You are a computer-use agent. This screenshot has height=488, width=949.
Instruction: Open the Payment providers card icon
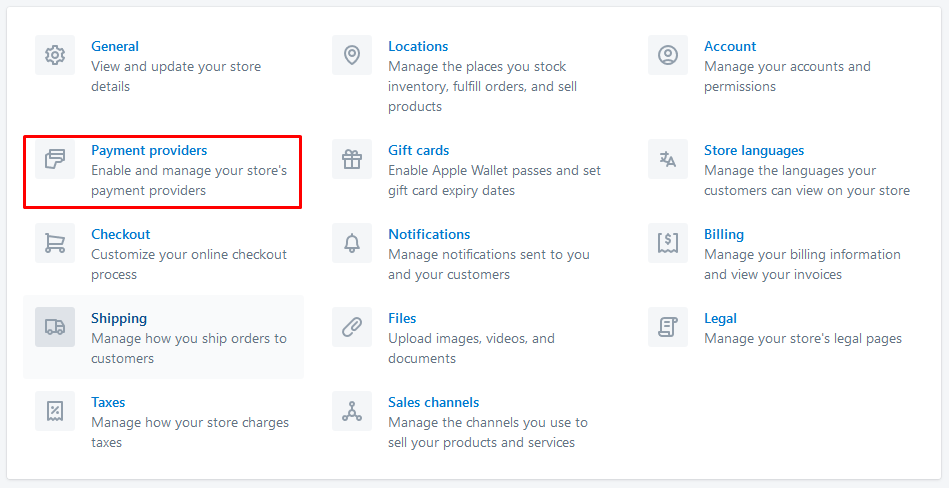coord(55,159)
